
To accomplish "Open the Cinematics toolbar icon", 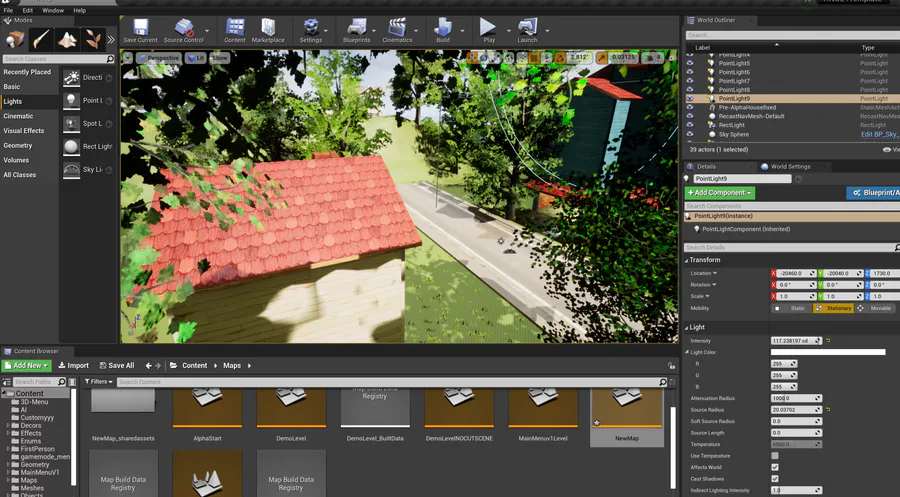I will [x=397, y=28].
